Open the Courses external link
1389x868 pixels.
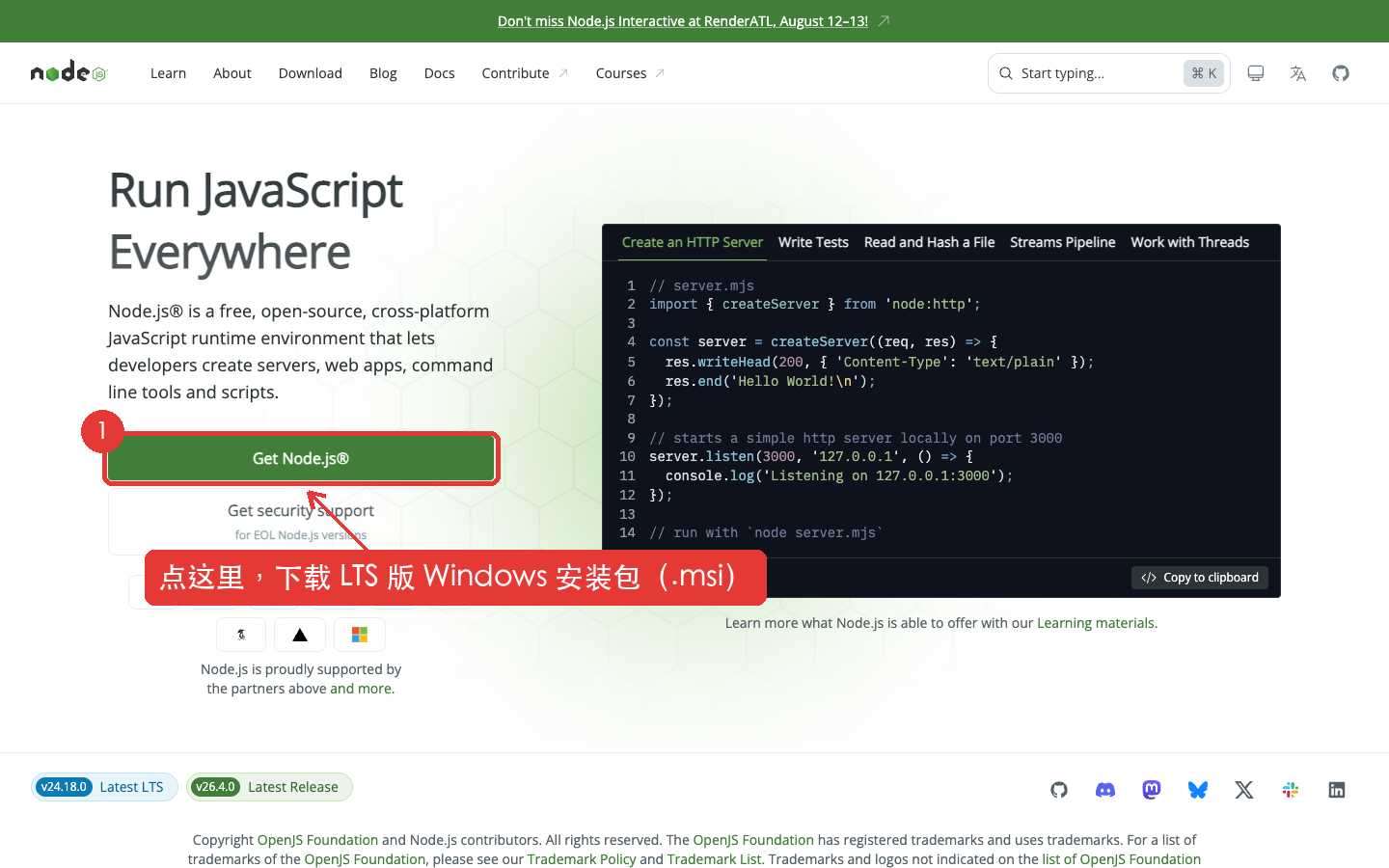[630, 73]
